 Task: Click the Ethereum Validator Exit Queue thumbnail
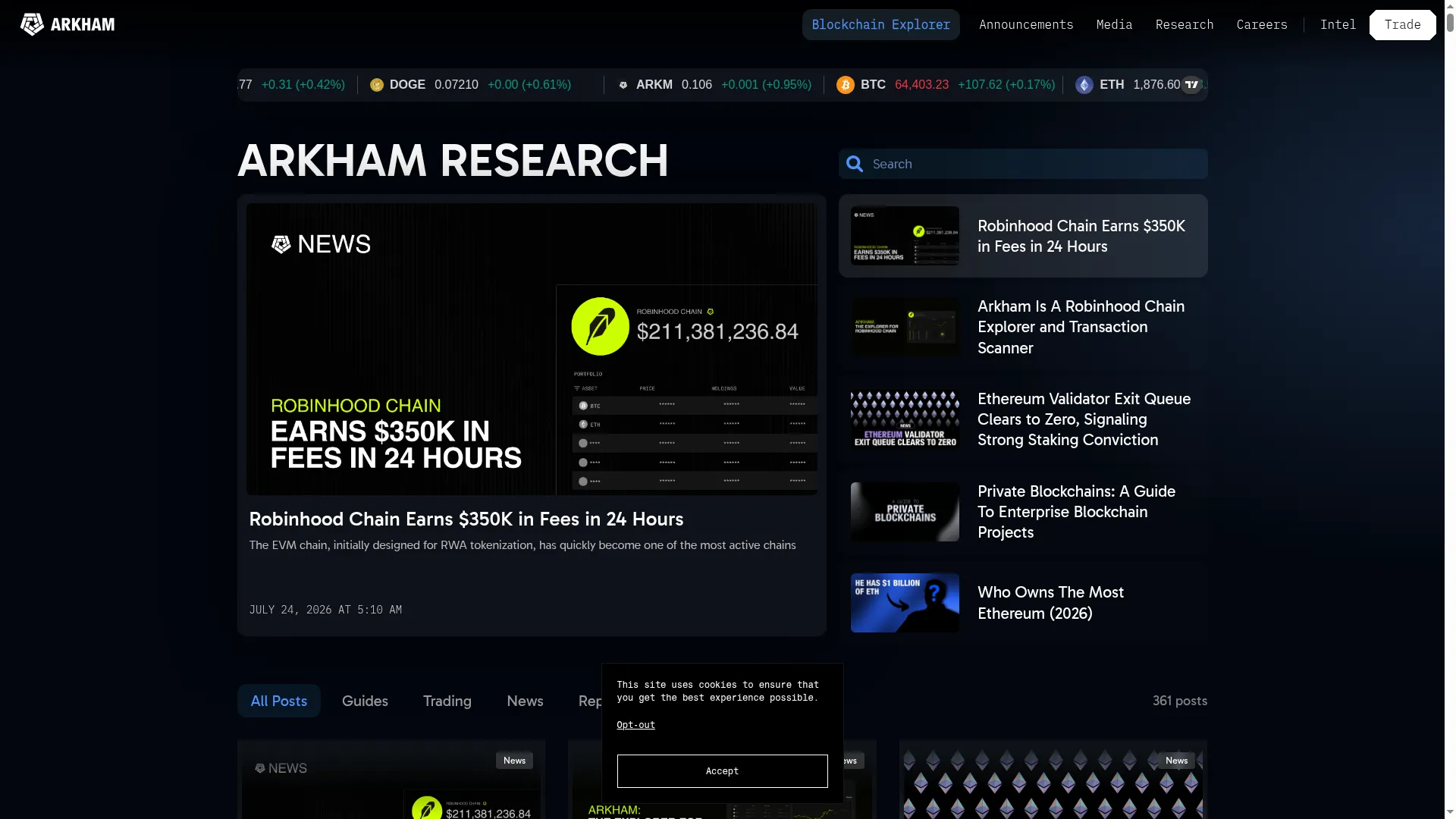tap(905, 419)
